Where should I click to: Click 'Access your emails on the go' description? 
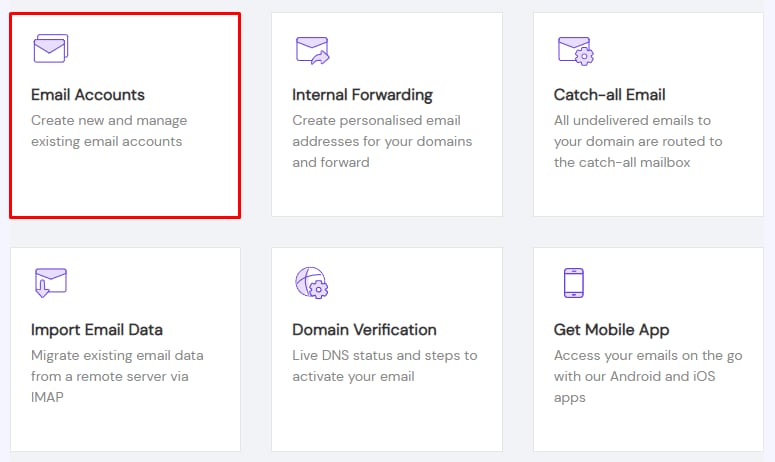(640, 376)
